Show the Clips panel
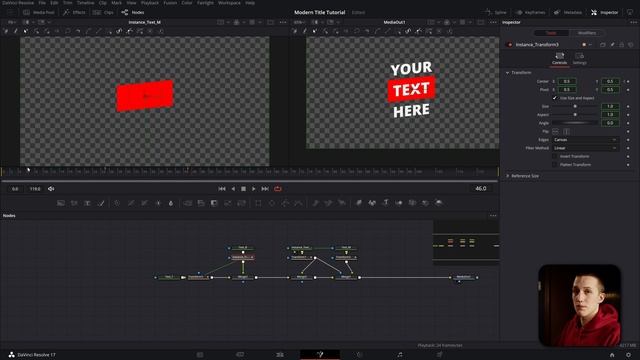 pos(104,13)
